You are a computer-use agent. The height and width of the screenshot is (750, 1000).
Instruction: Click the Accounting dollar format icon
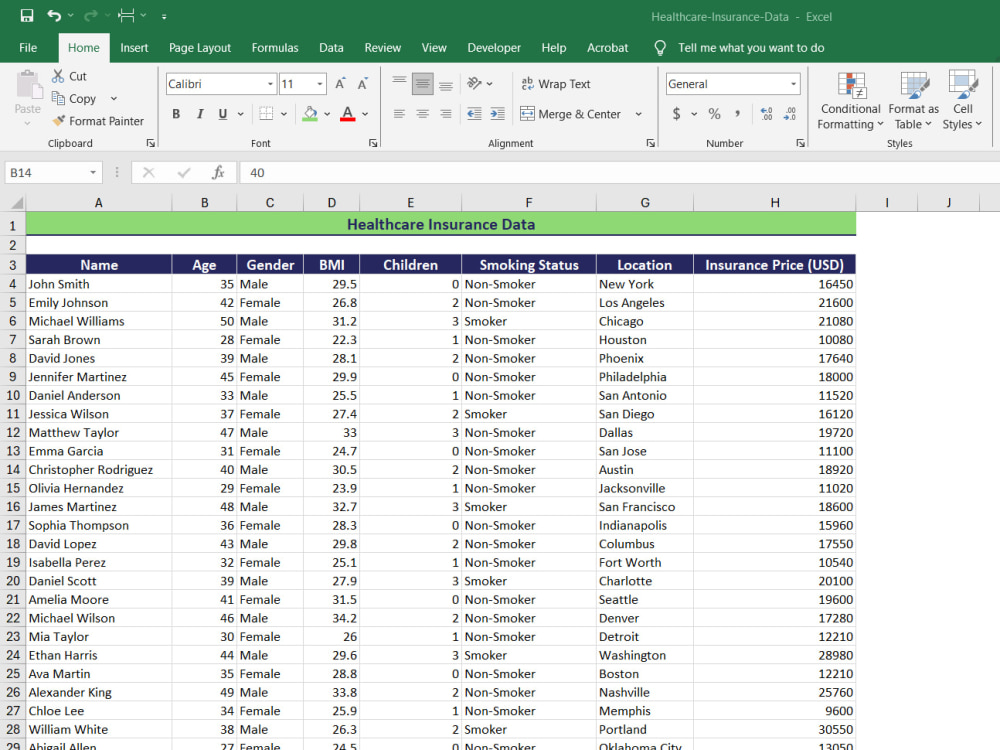pos(677,114)
